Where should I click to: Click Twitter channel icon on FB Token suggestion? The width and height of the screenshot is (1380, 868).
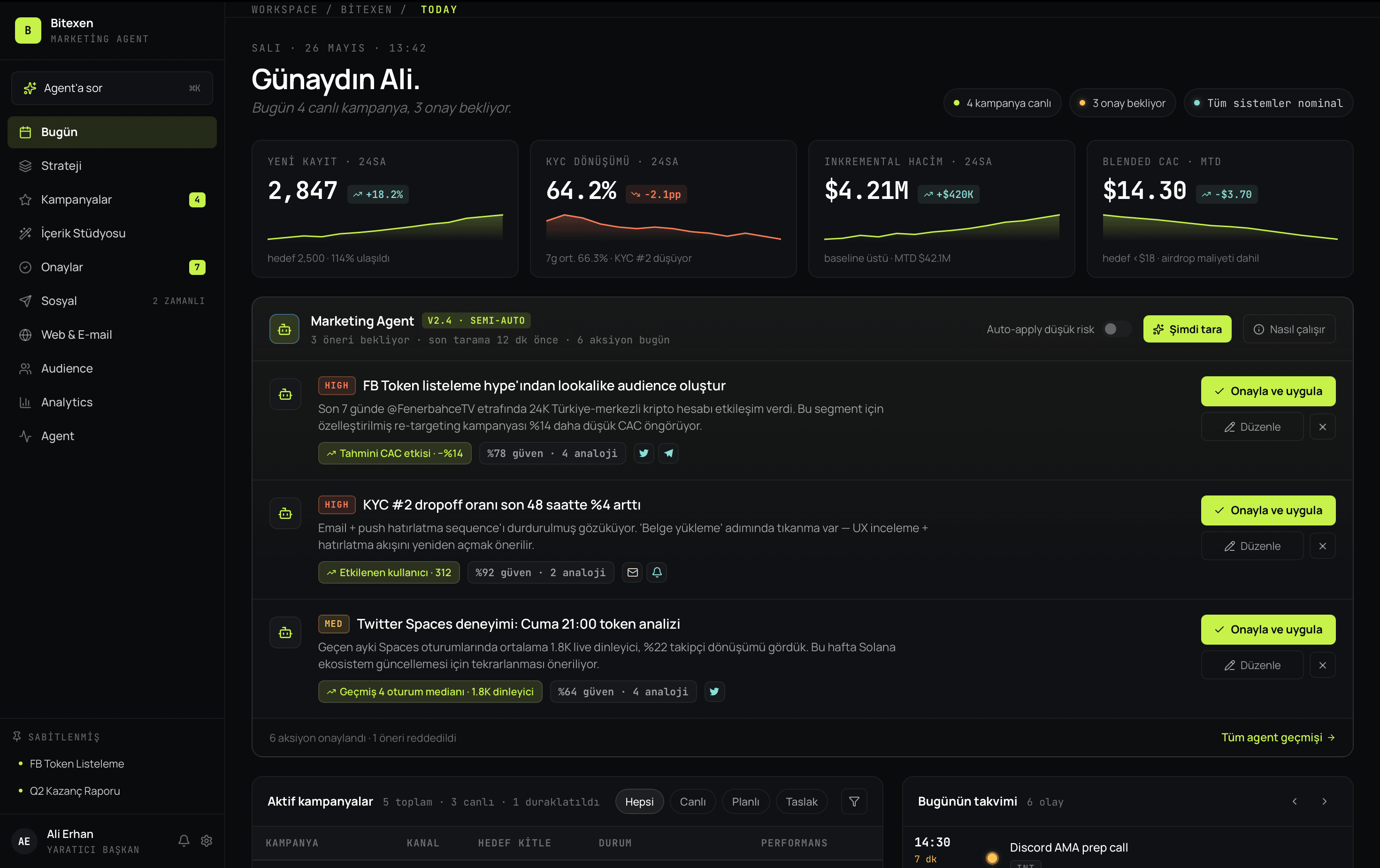click(644, 453)
